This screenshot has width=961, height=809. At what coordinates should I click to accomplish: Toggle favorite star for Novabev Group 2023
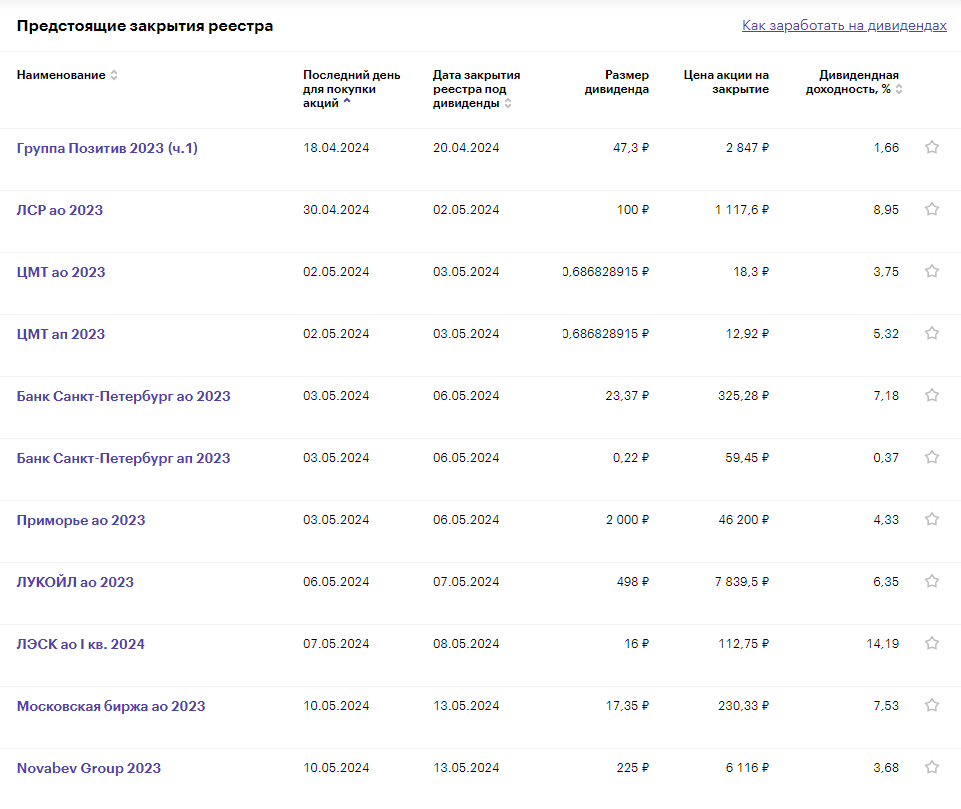[x=932, y=768]
